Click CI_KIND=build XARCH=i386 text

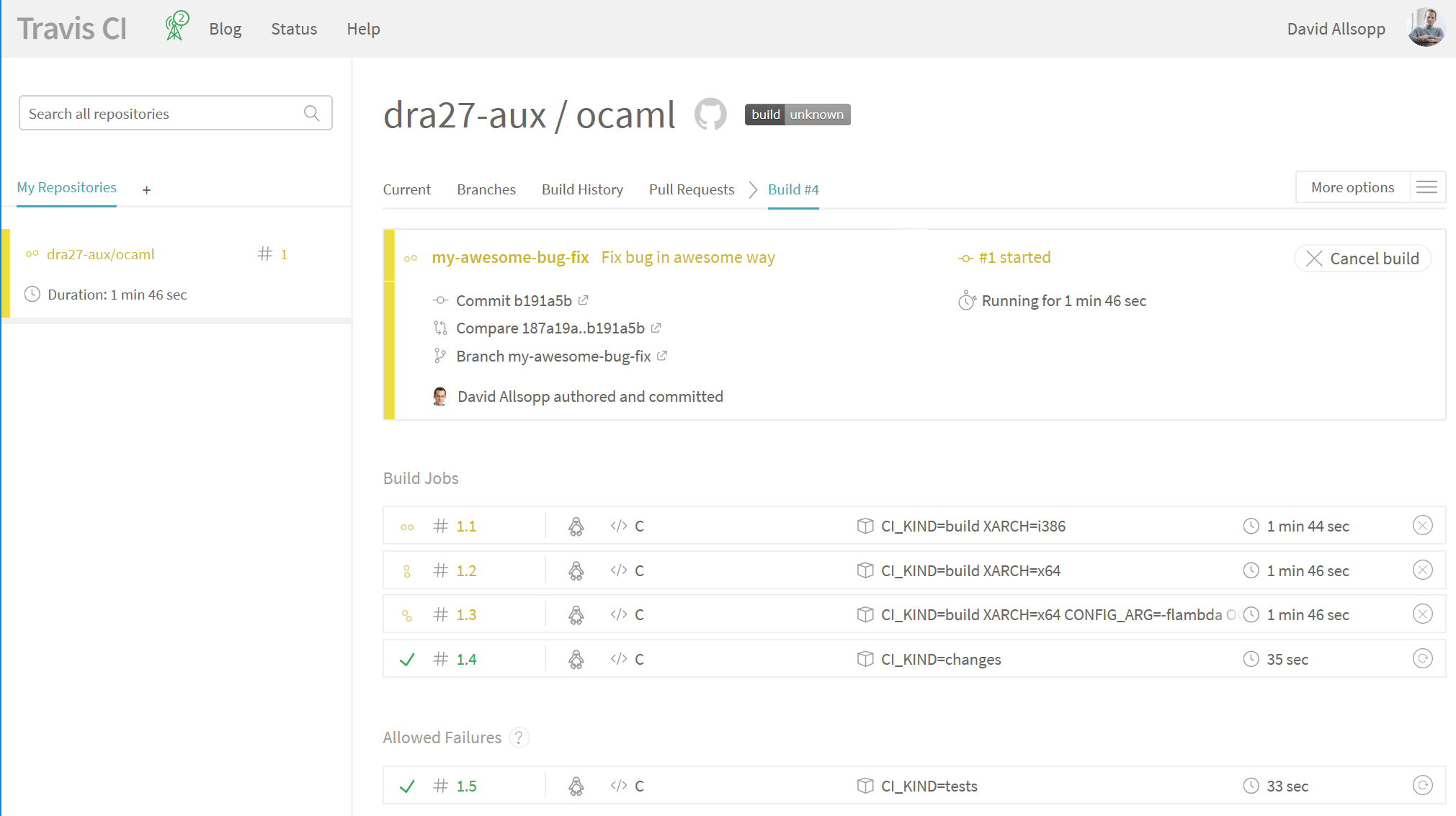point(973,526)
